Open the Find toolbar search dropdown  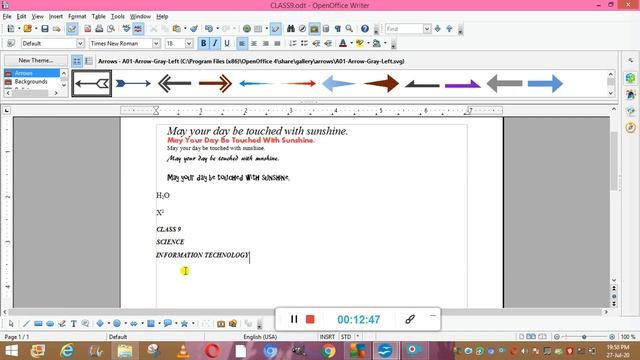click(427, 29)
